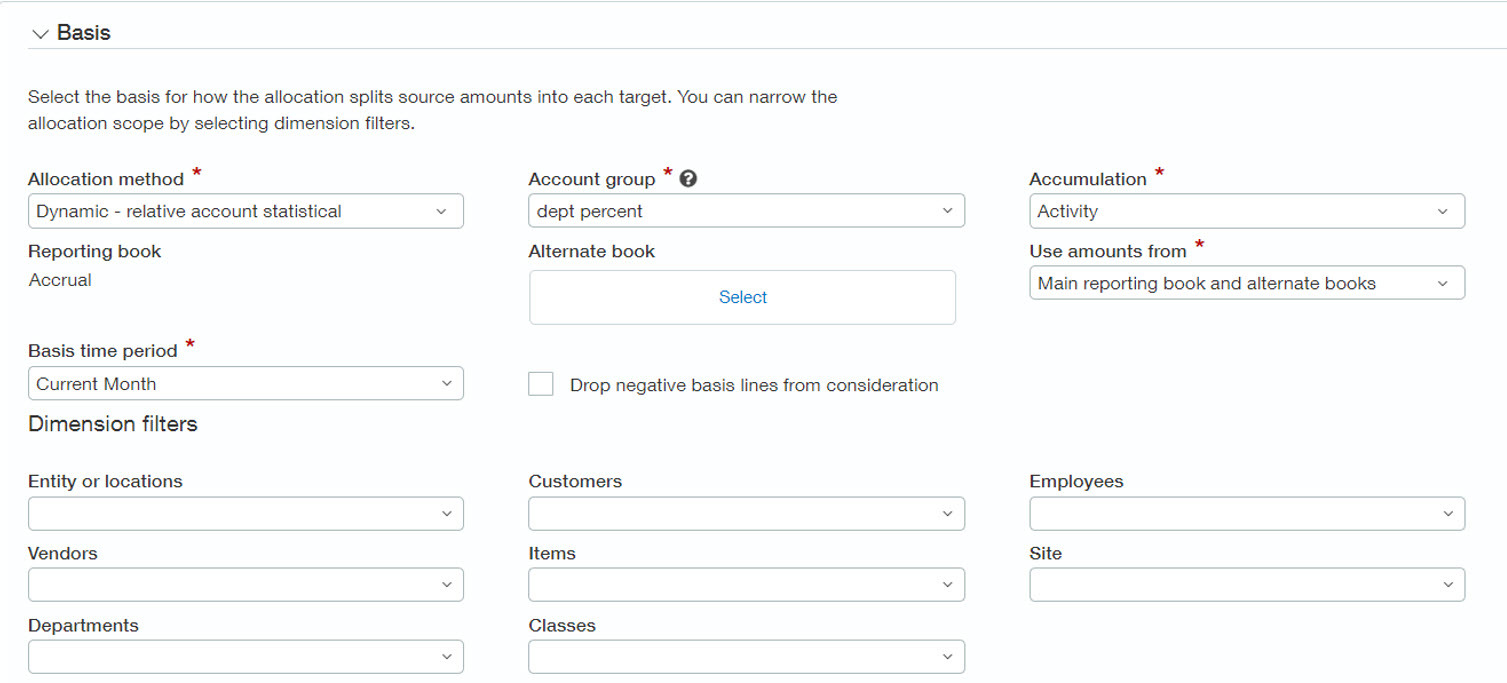The image size is (1507, 683).
Task: Expand the Classes dimension filter
Action: click(x=746, y=657)
